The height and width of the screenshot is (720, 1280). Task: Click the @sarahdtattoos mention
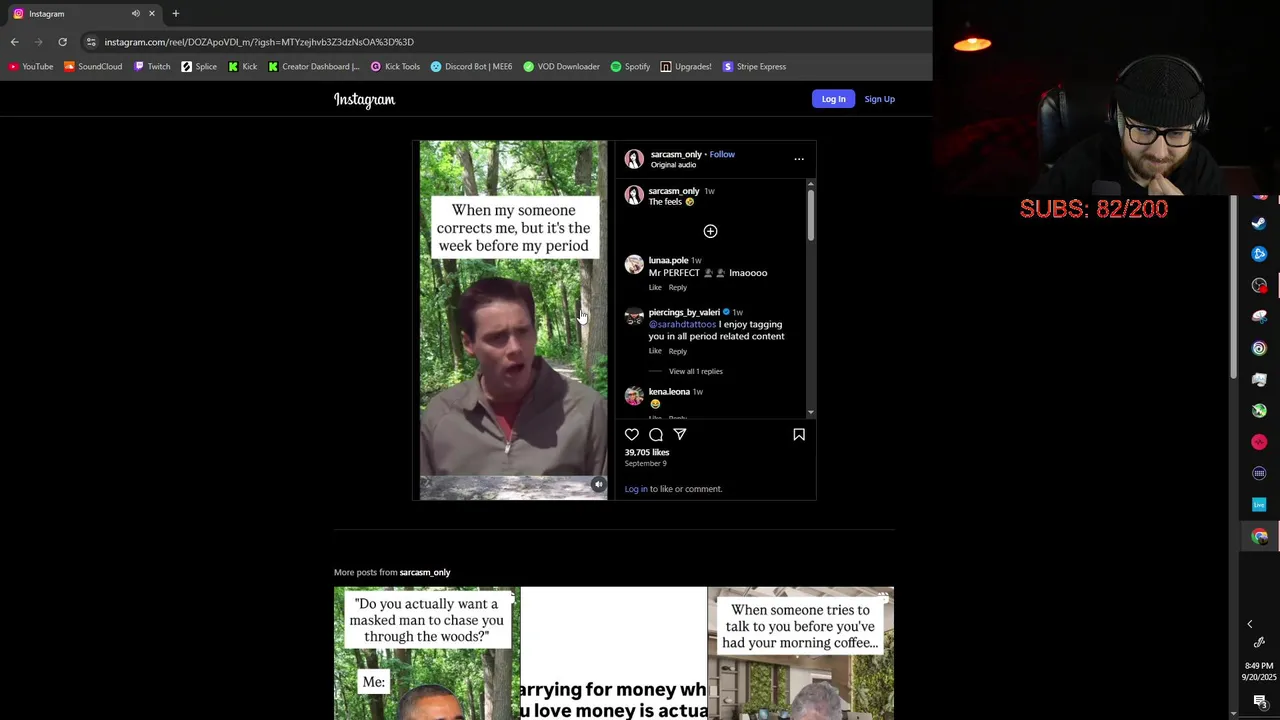(x=682, y=324)
